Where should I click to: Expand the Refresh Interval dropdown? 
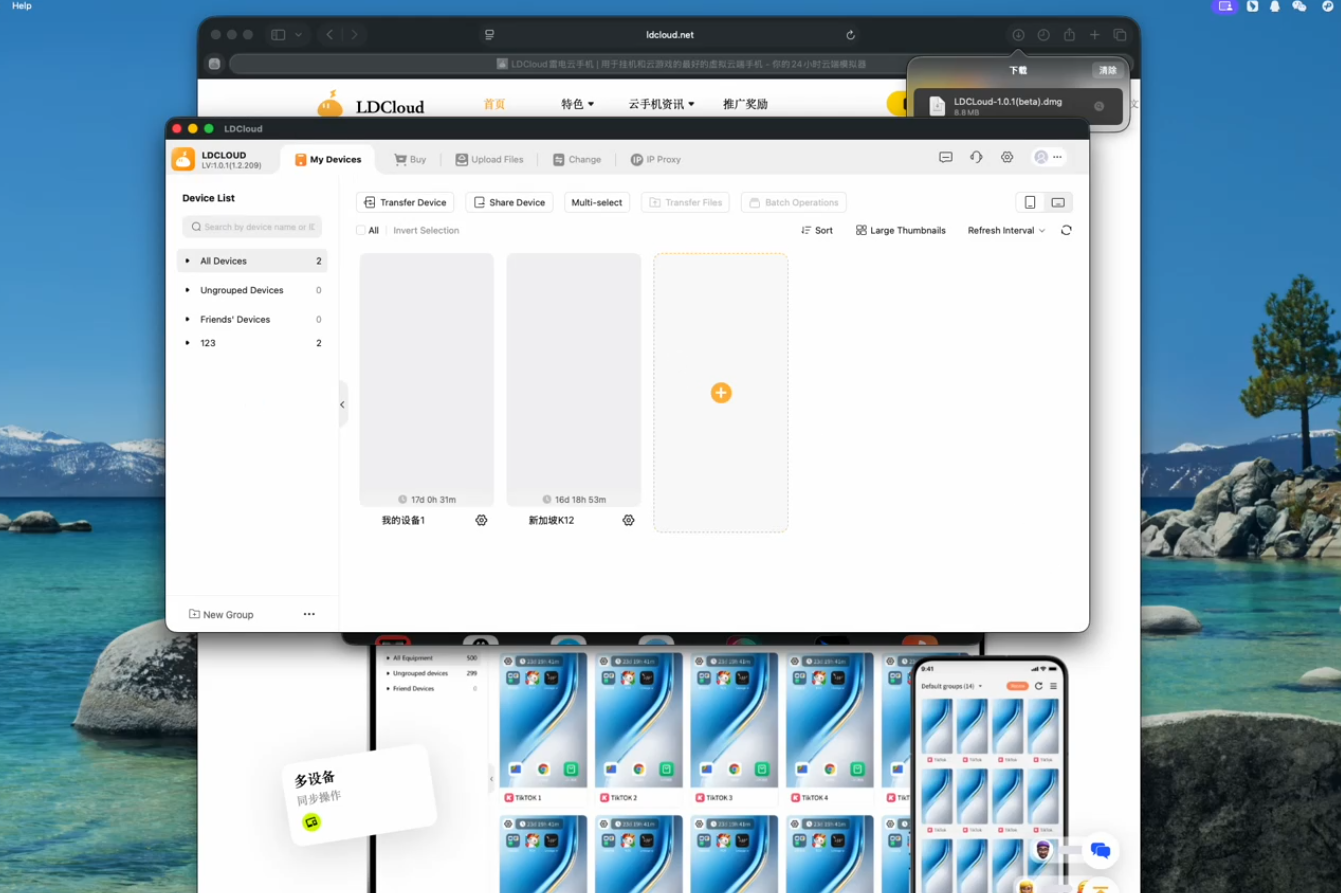pos(1006,231)
